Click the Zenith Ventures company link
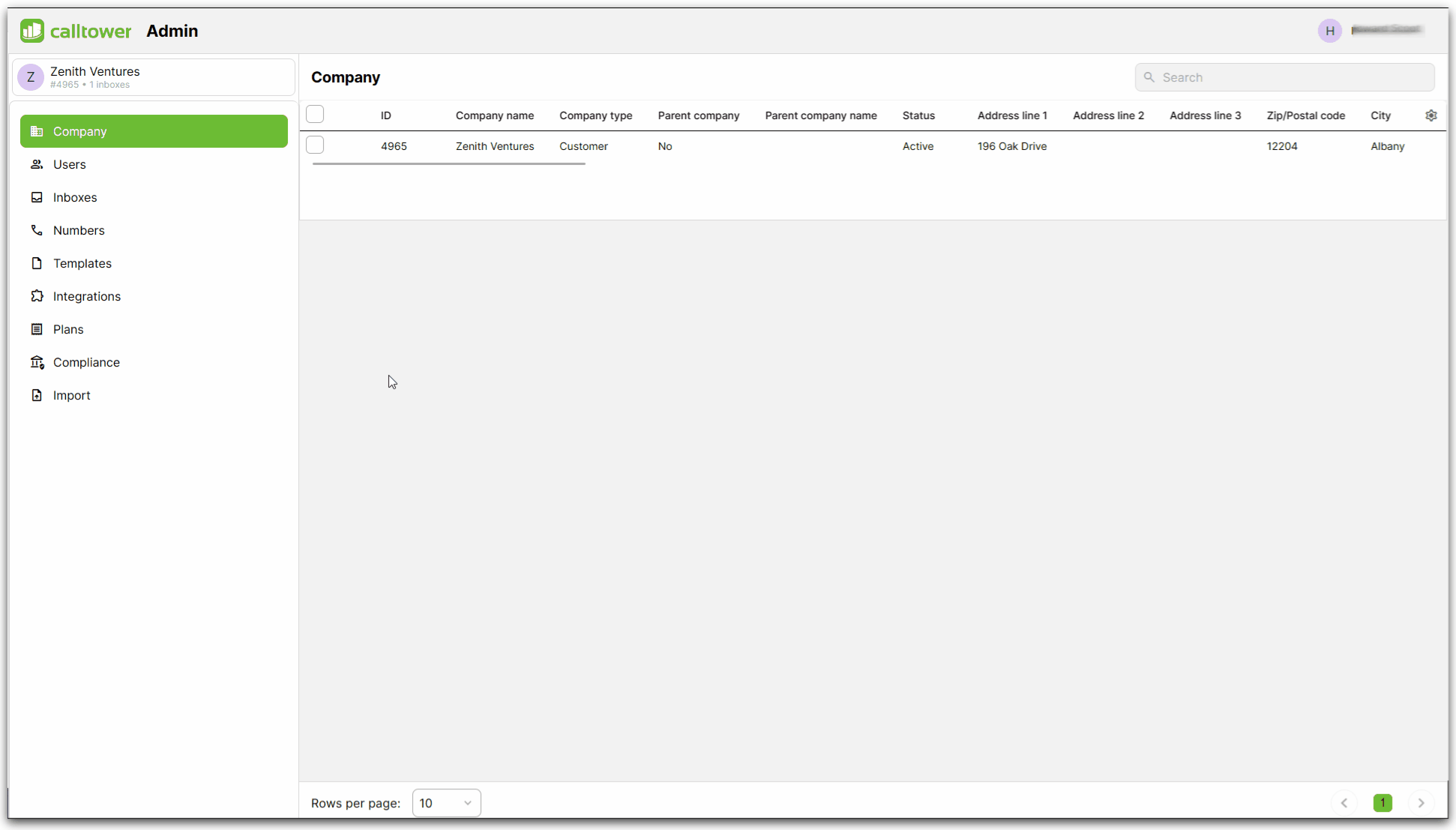 (494, 145)
